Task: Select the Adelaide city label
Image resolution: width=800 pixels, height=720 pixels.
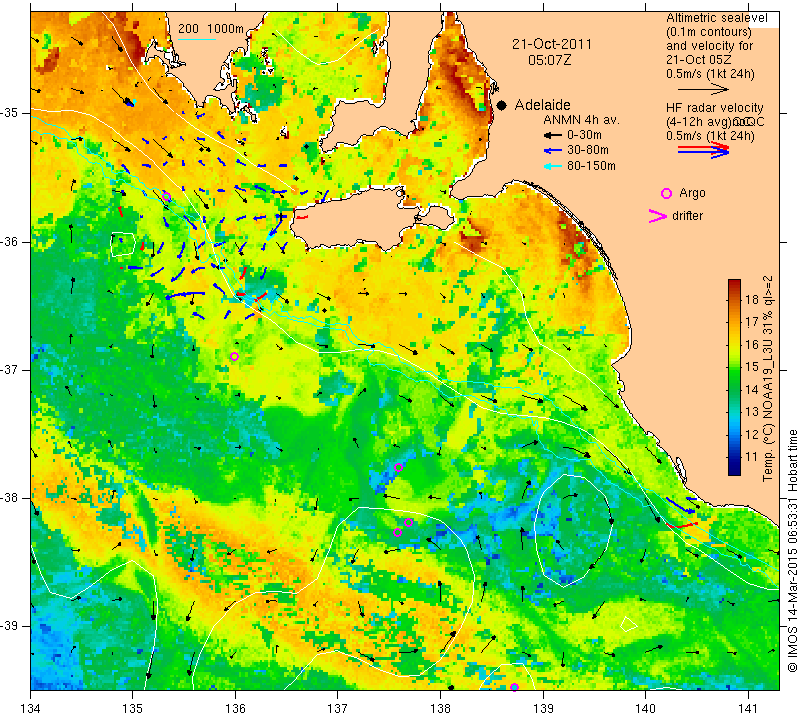Action: [x=542, y=105]
